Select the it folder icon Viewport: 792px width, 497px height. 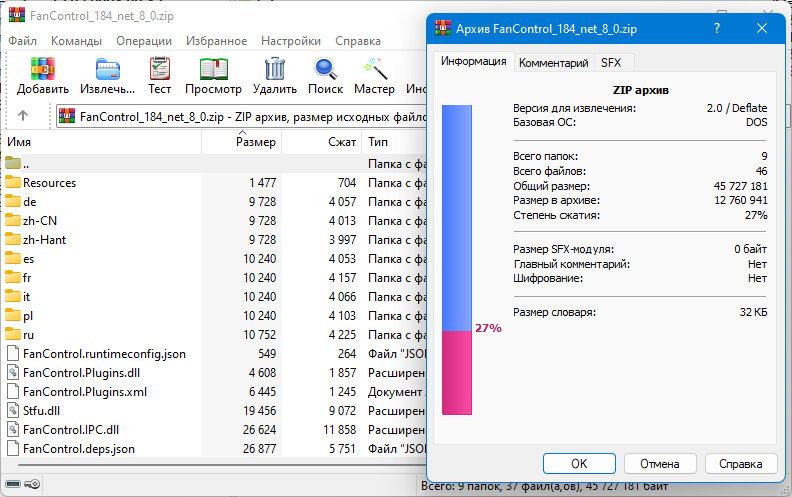coord(13,296)
